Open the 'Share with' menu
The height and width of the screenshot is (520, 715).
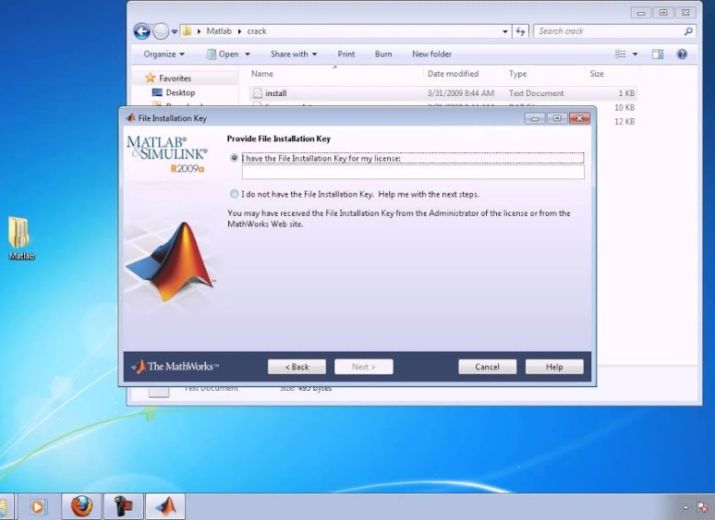294,54
